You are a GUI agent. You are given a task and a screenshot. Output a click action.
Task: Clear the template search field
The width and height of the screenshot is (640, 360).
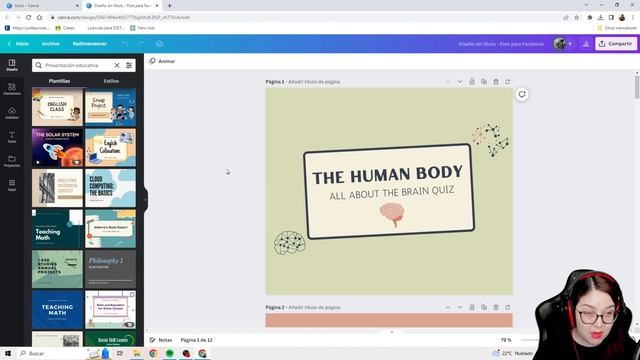(x=117, y=65)
